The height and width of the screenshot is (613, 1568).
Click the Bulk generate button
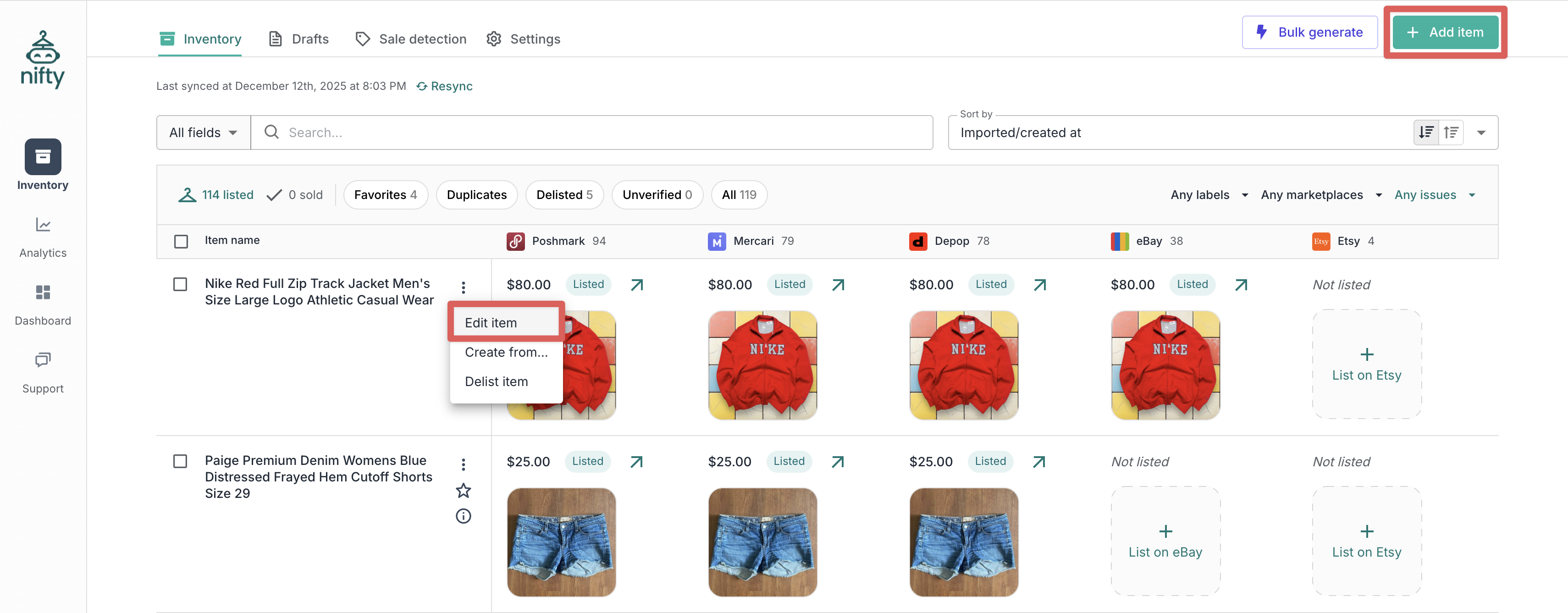pyautogui.click(x=1309, y=32)
